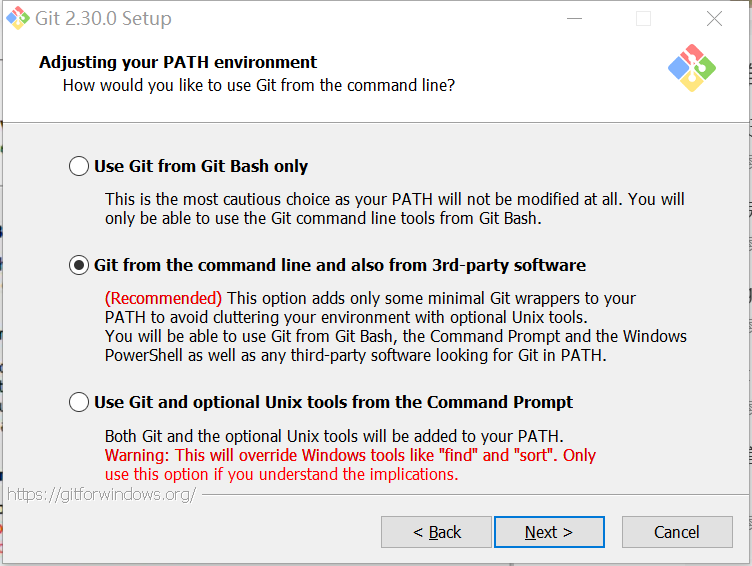Click the Git icon in the title bar
Viewport: 752px width, 566px height.
[18, 18]
